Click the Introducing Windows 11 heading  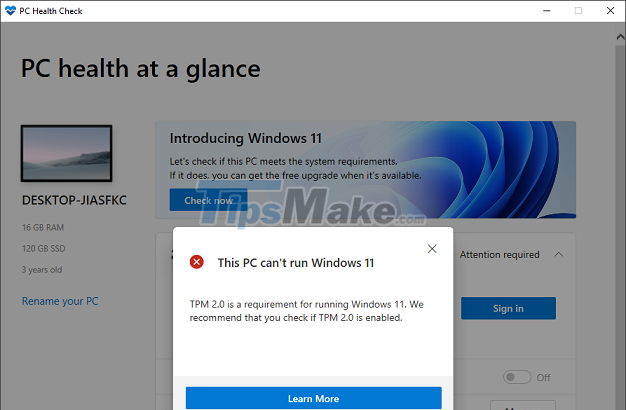(x=246, y=138)
